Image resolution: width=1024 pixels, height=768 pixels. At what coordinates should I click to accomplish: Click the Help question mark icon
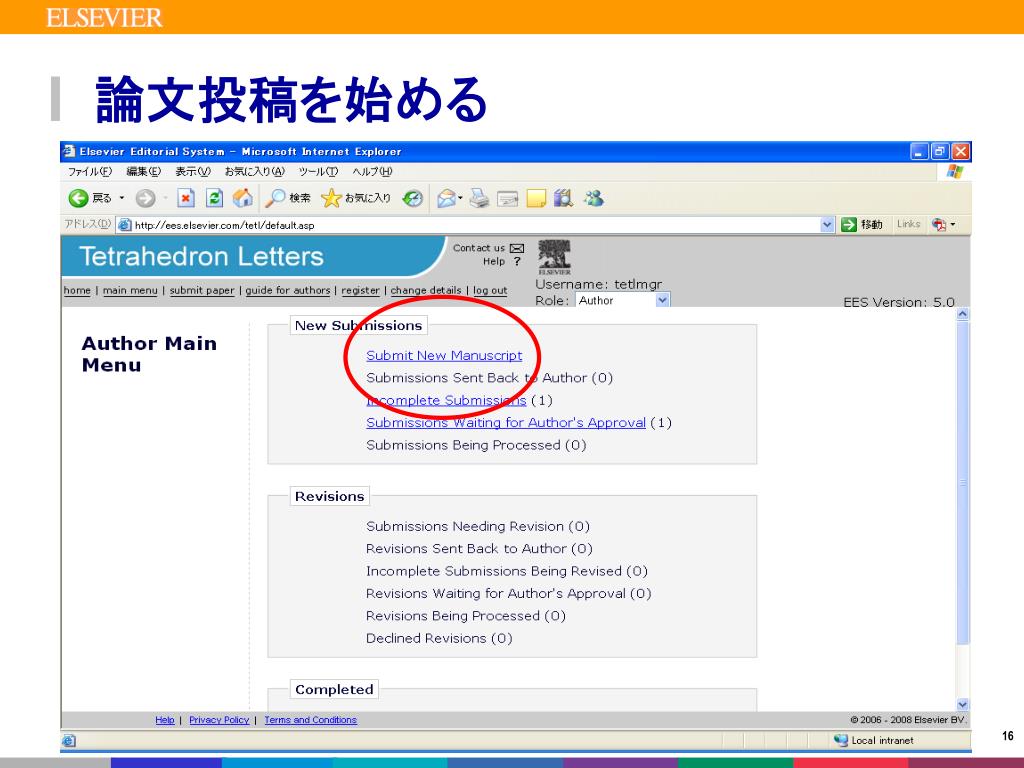517,261
